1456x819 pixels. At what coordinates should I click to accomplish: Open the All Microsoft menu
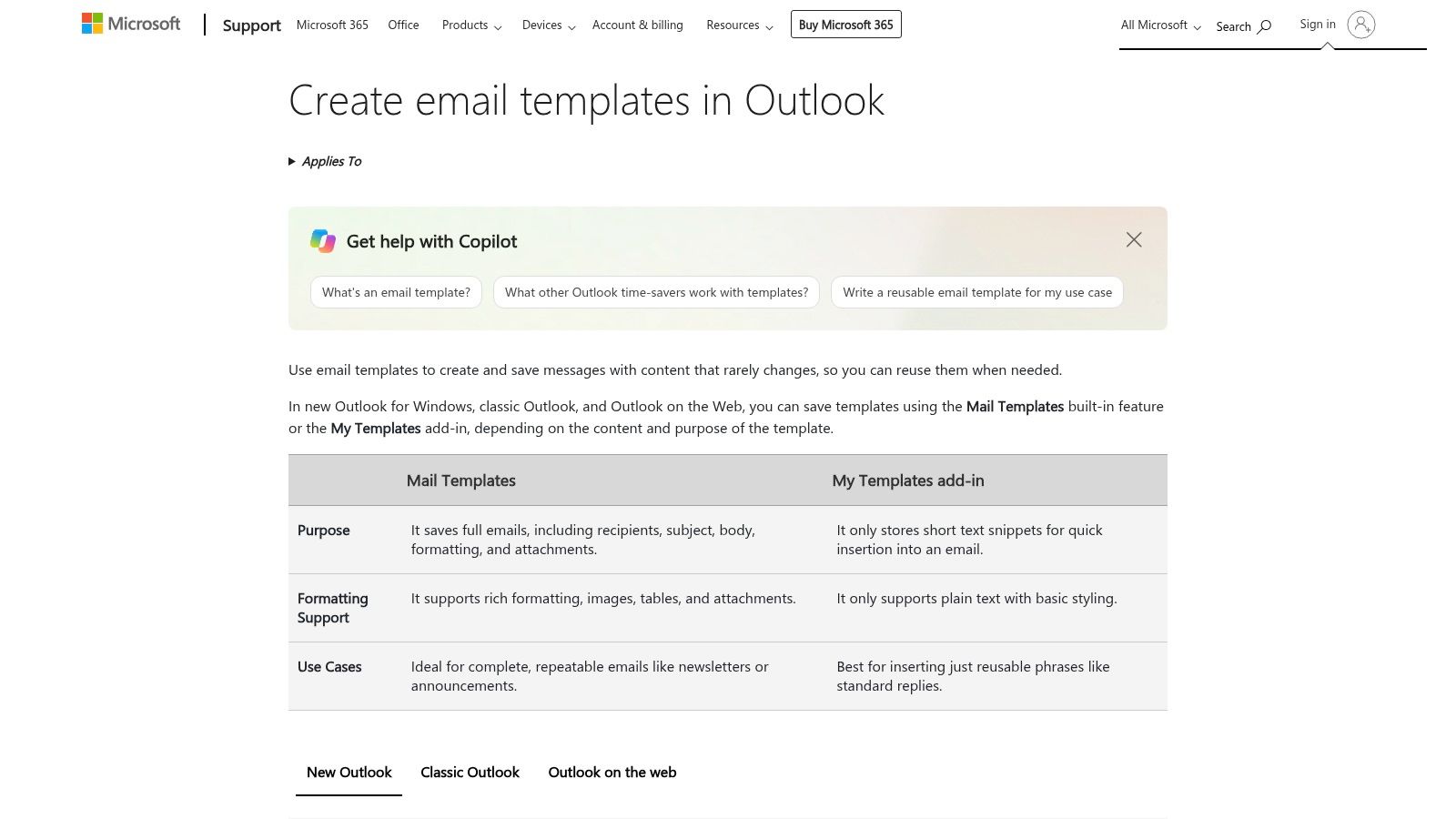click(x=1160, y=25)
